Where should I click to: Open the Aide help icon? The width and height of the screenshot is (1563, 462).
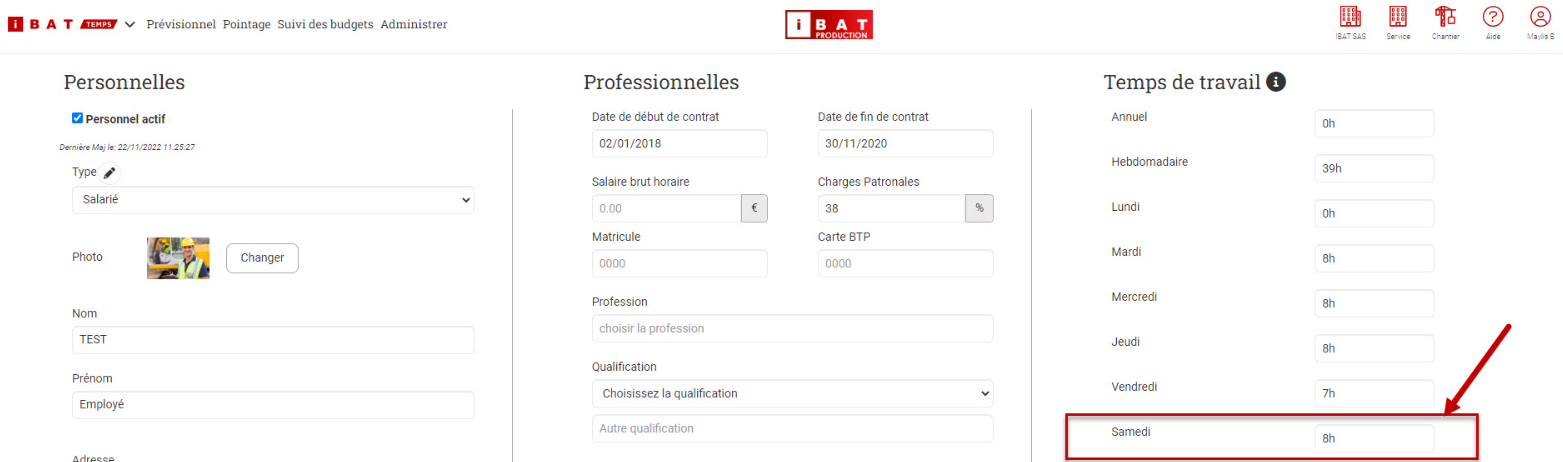(x=1493, y=17)
